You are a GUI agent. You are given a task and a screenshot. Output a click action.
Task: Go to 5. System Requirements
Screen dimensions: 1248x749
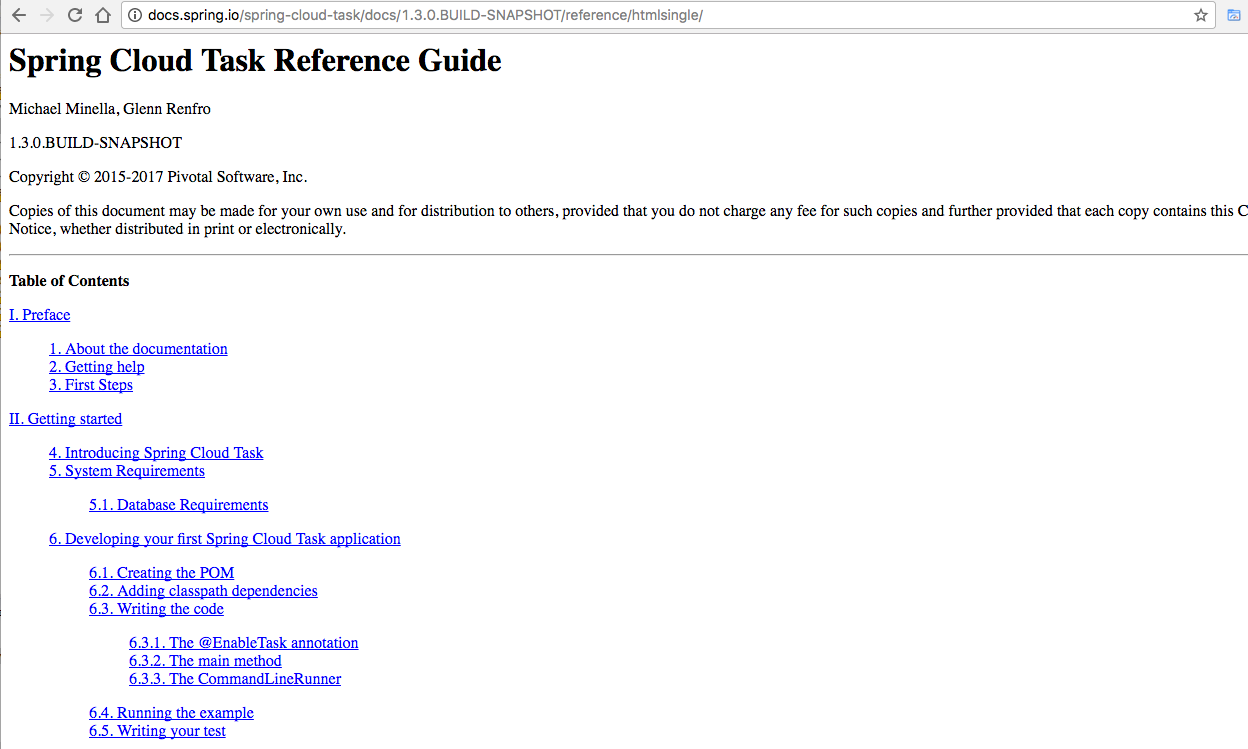click(127, 471)
